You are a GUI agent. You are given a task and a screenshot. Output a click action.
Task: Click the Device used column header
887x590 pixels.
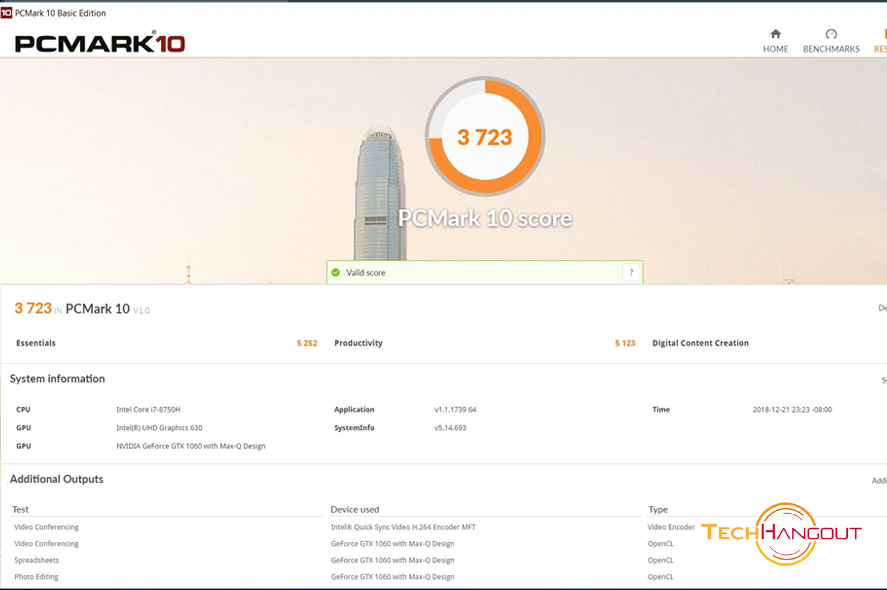pos(355,509)
